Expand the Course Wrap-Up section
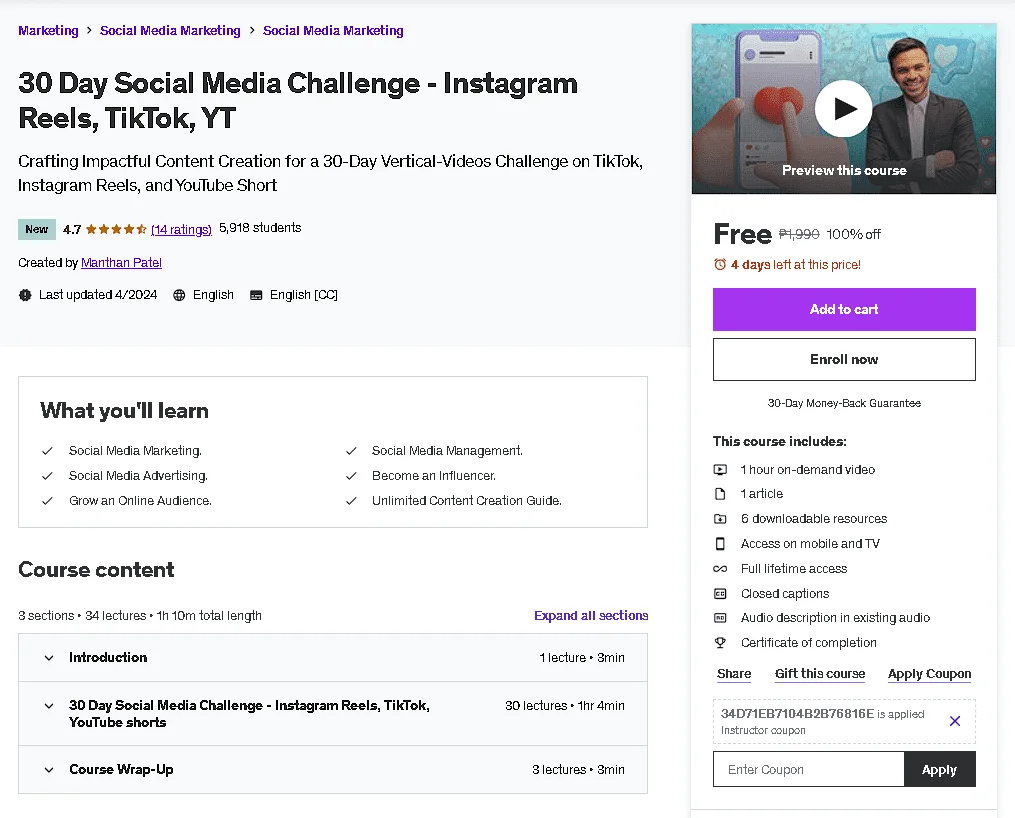Image resolution: width=1015 pixels, height=818 pixels. [x=49, y=770]
